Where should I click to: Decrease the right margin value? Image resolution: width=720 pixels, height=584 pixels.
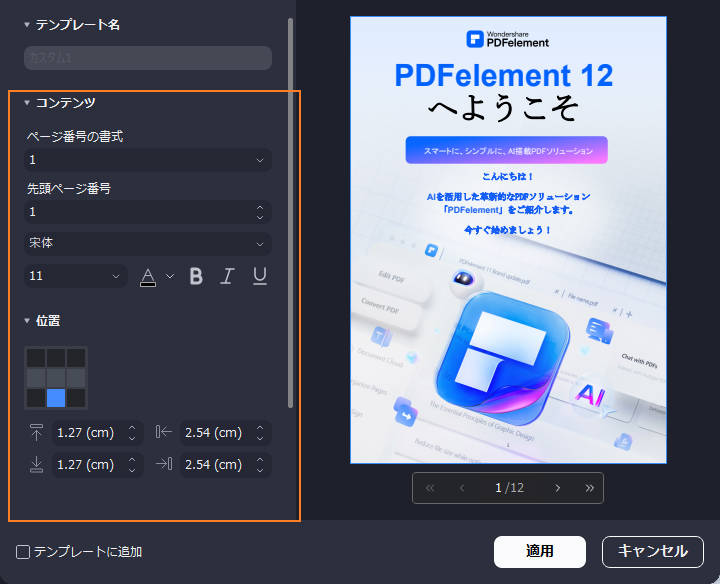click(260, 470)
